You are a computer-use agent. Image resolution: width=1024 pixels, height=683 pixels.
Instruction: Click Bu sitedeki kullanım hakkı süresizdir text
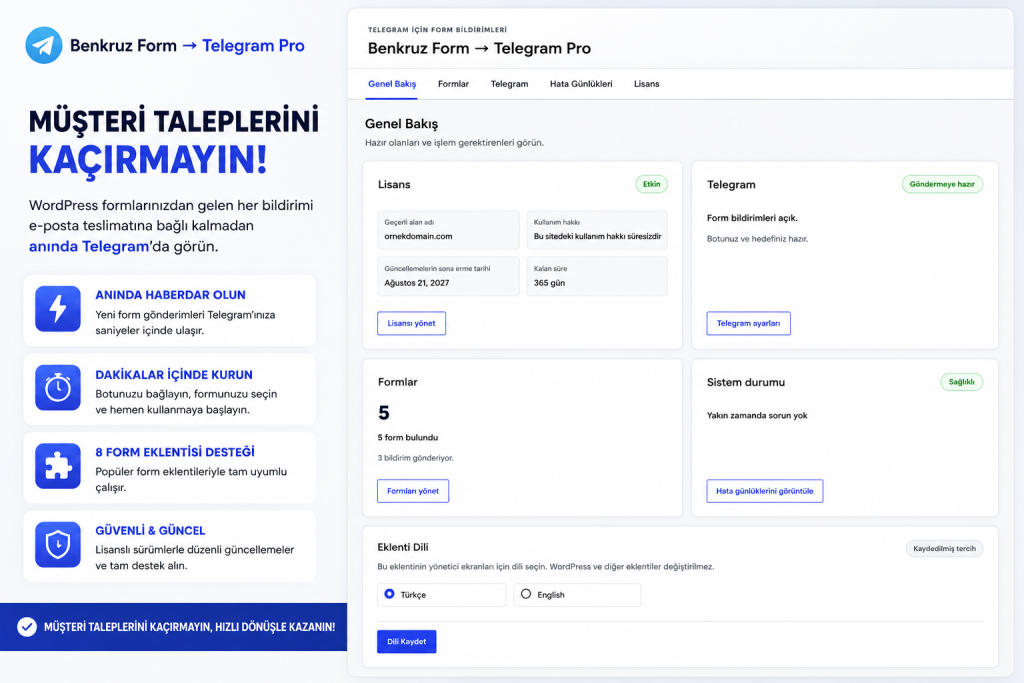598,236
